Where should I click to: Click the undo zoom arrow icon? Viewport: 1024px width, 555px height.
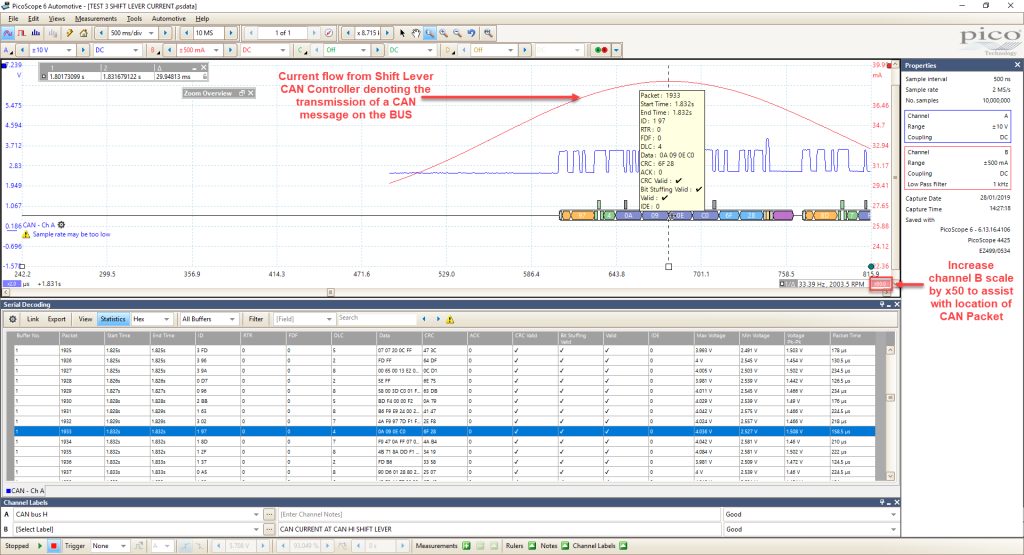pos(471,33)
